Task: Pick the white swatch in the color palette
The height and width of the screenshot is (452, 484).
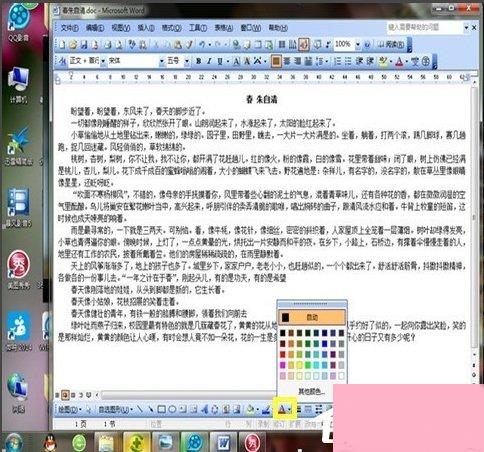Action: 341,376
